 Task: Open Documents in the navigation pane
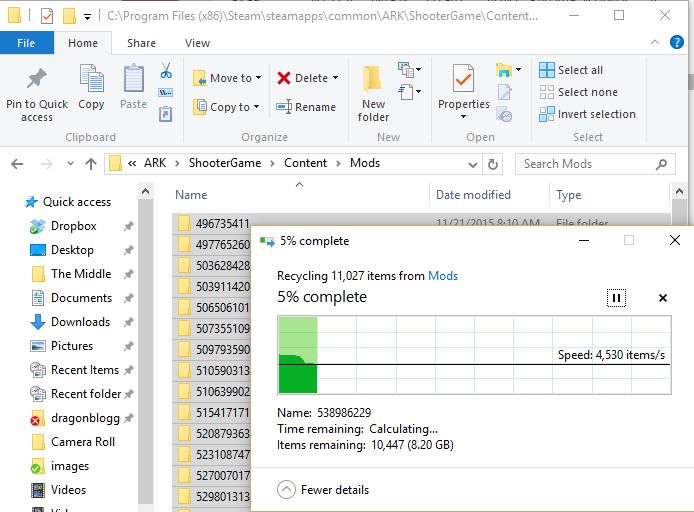(81, 298)
